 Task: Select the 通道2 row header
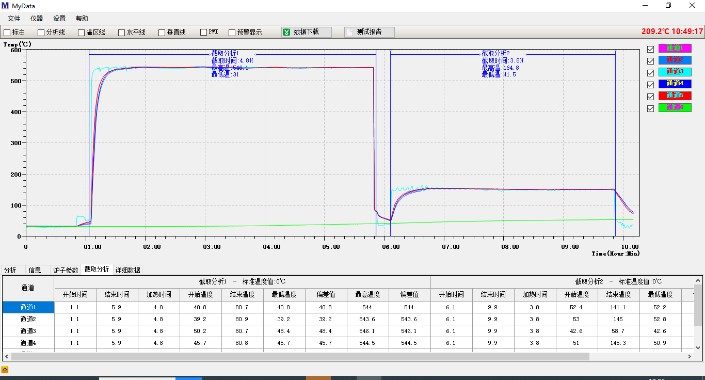(x=28, y=319)
